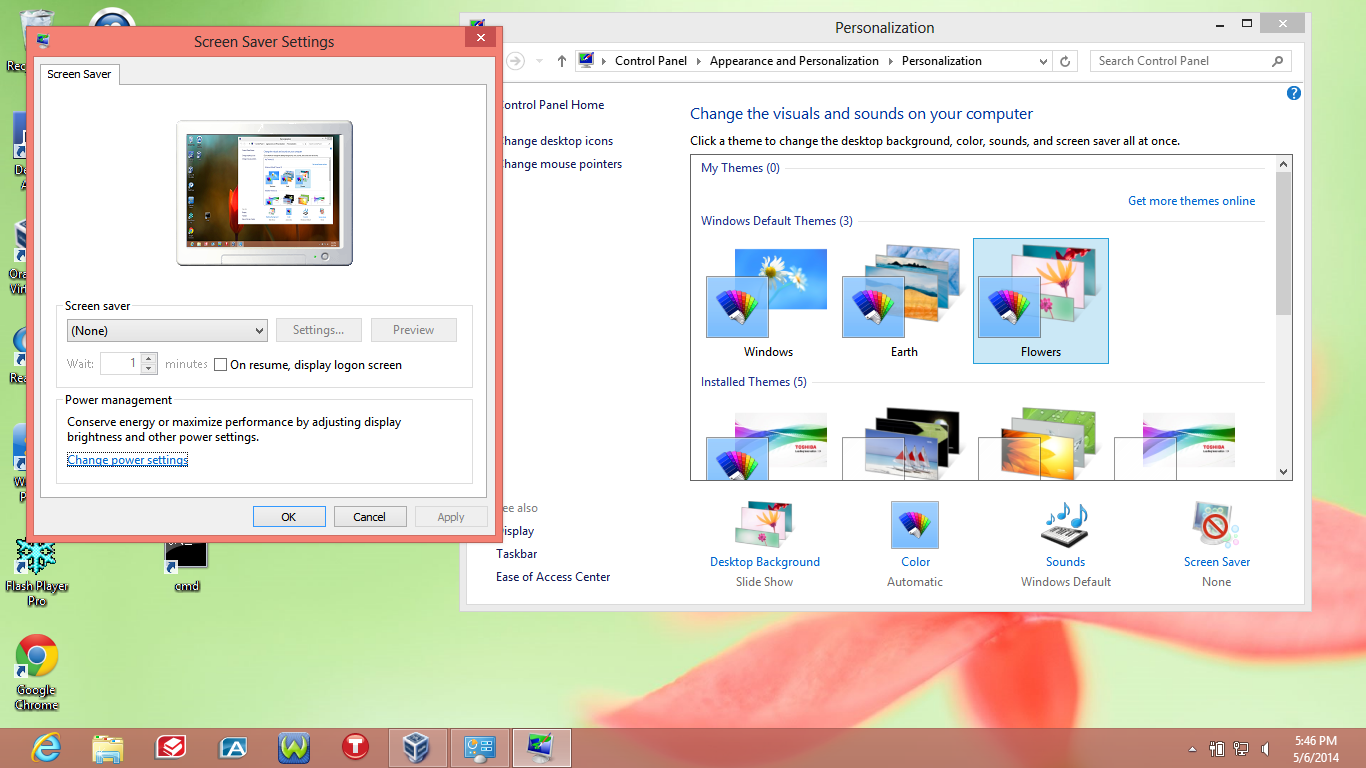The image size is (1366, 768).
Task: Open the blue letter A taskbar app
Action: tap(233, 748)
